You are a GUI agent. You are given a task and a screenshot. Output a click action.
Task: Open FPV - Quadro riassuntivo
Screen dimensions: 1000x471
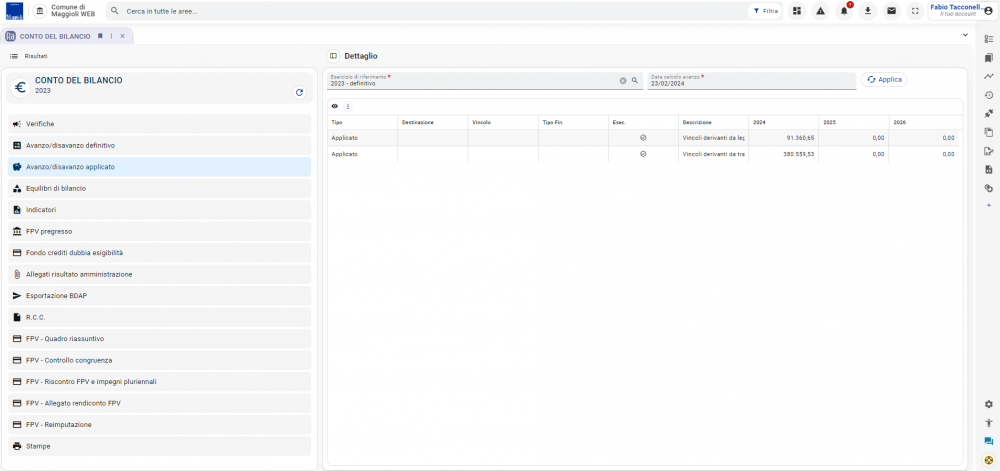coord(159,339)
